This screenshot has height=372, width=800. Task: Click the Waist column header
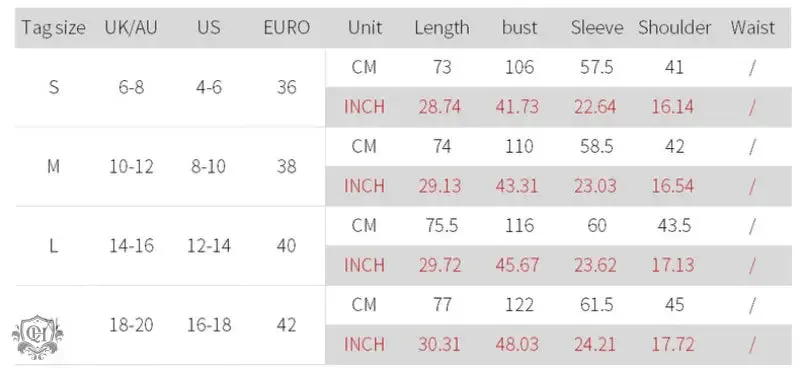coord(753,28)
